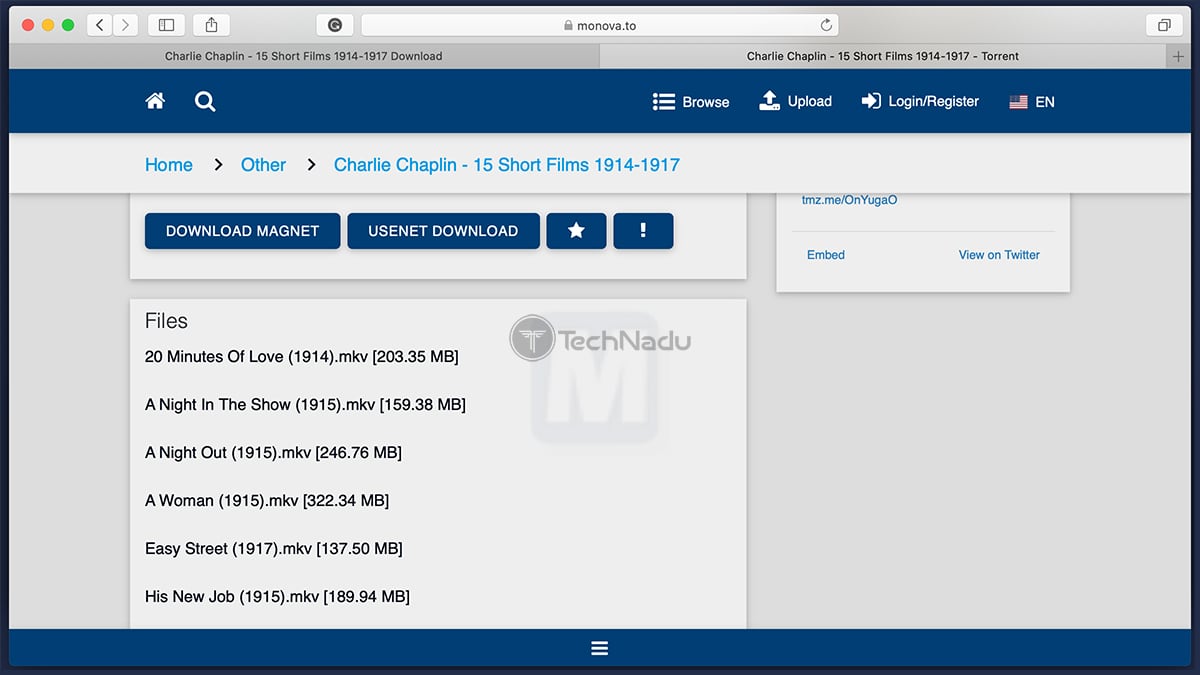Open the EN language selector
Image resolution: width=1200 pixels, height=675 pixels.
tap(1032, 102)
